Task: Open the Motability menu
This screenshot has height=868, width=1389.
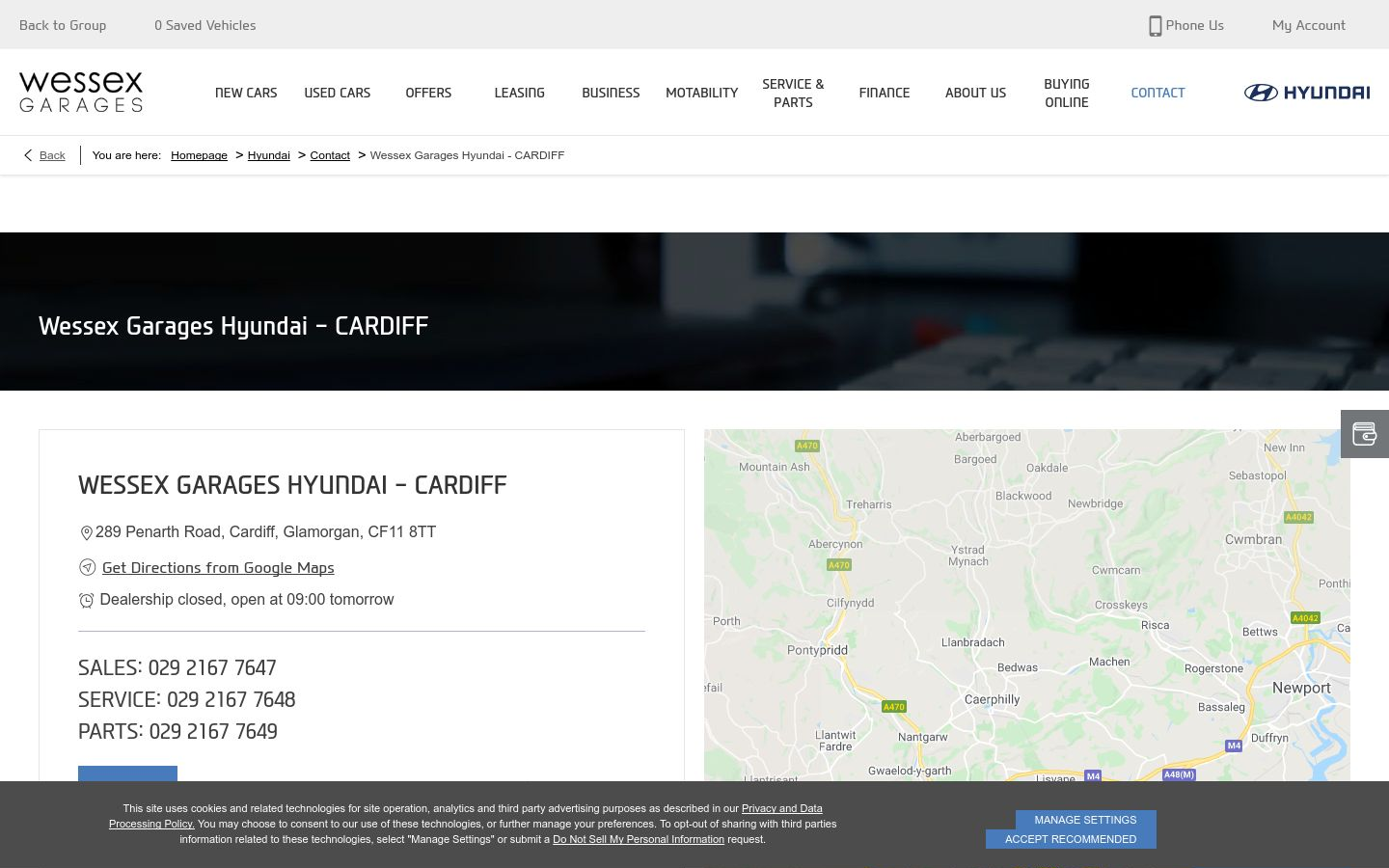Action: pyautogui.click(x=701, y=93)
